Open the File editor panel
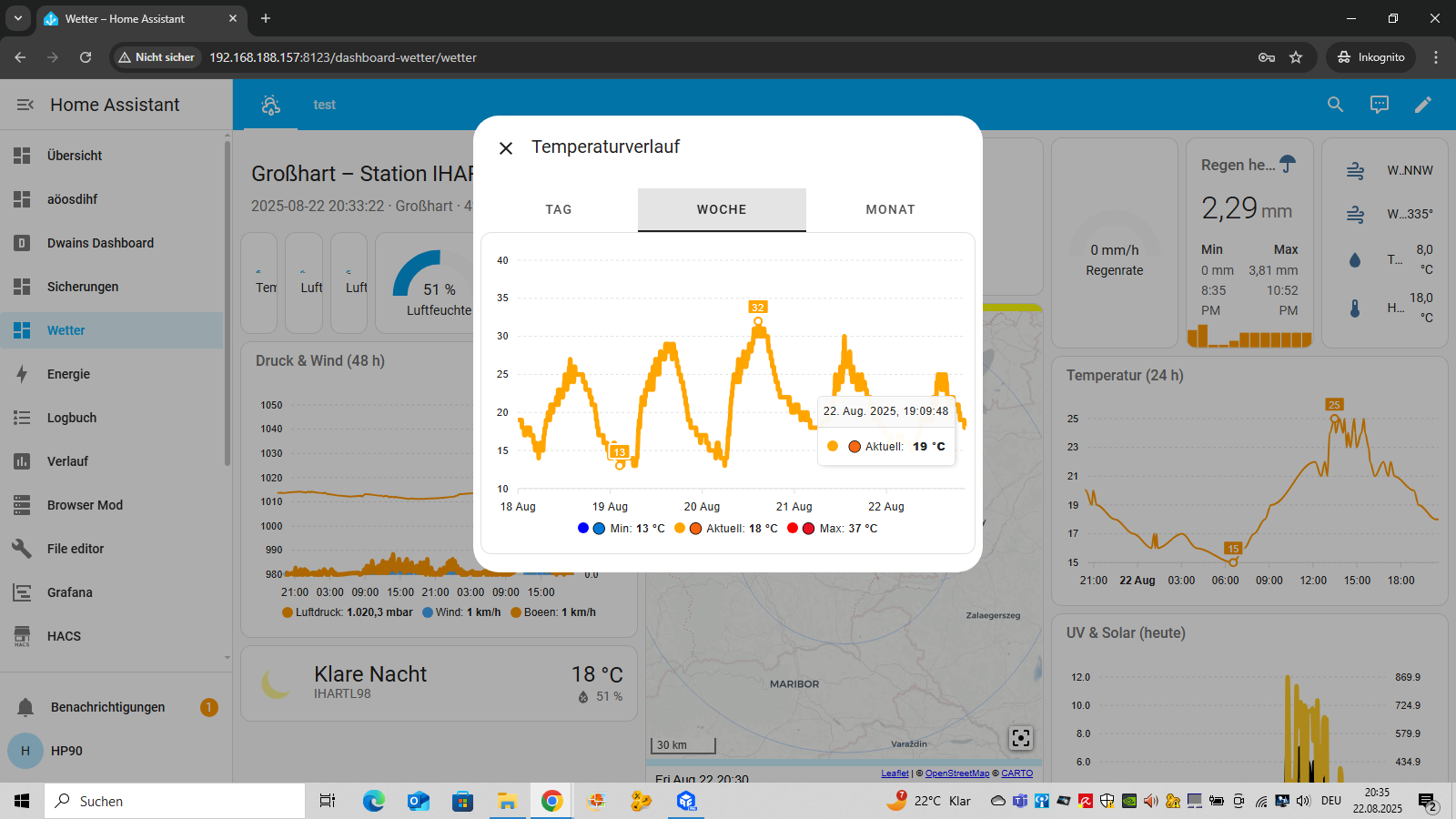 pyautogui.click(x=76, y=549)
